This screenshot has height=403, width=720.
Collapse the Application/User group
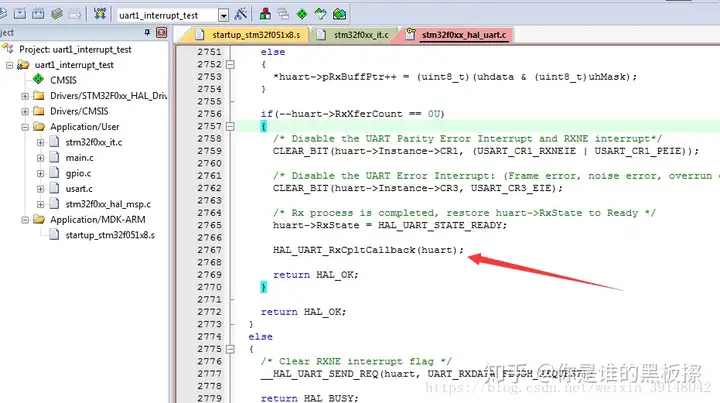[x=25, y=127]
